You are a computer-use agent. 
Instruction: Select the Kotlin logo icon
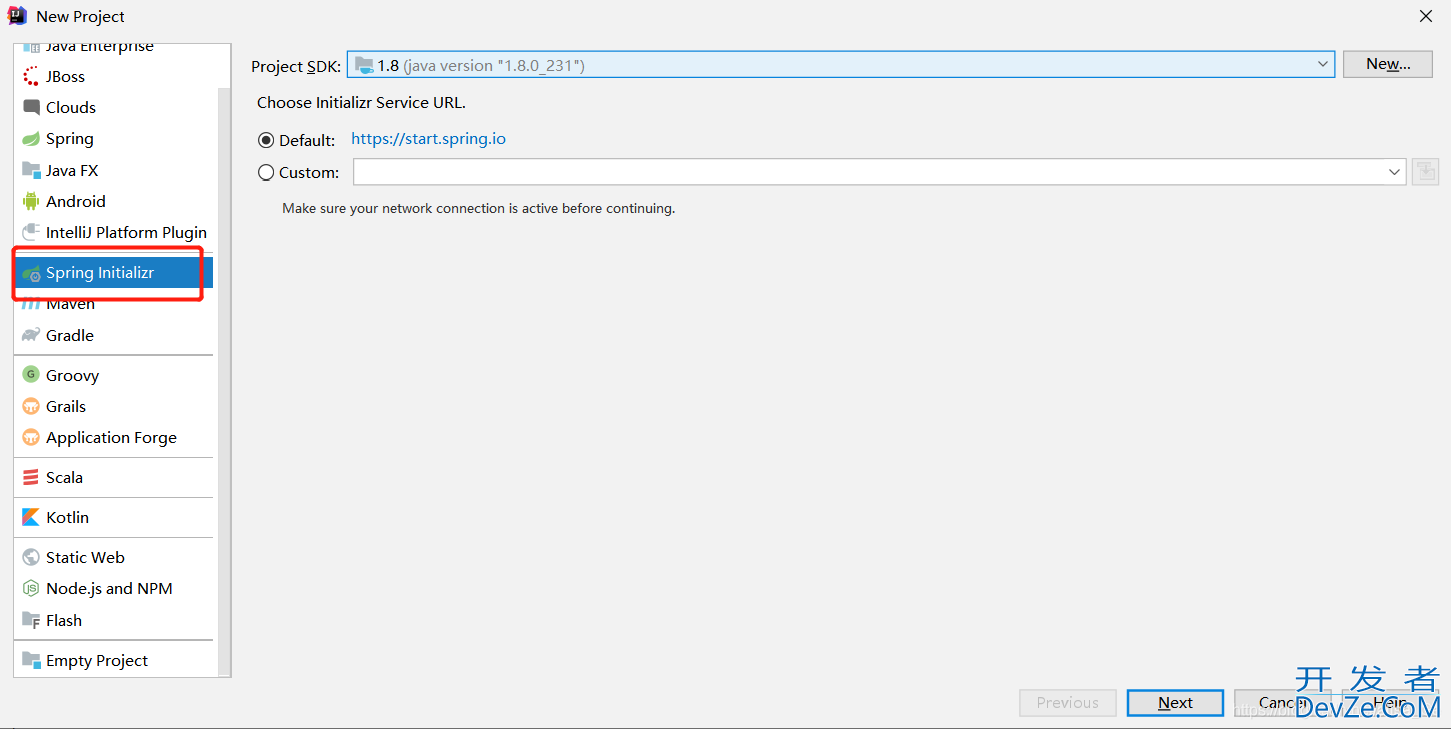(x=31, y=517)
